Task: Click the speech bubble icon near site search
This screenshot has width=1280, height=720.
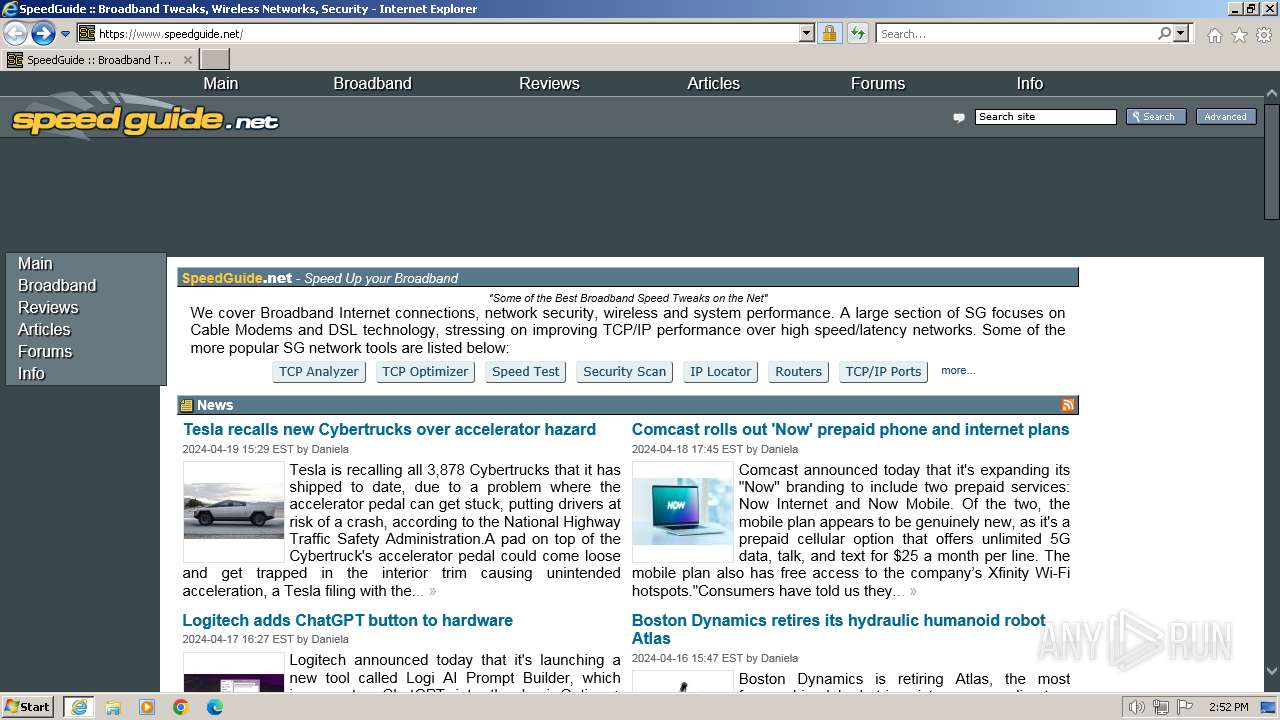Action: pyautogui.click(x=959, y=118)
